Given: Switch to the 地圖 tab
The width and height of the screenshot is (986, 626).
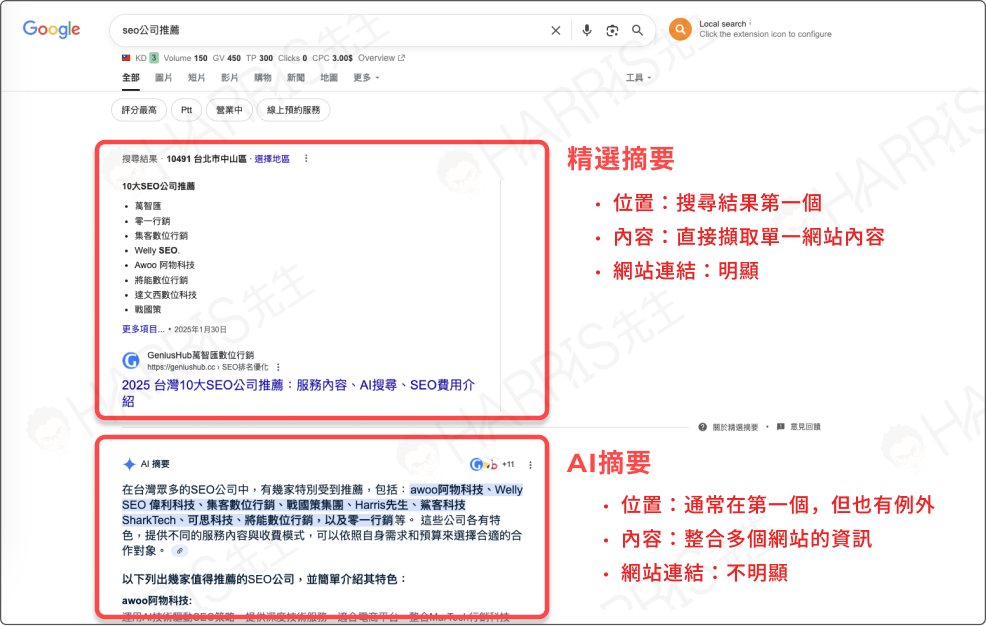Looking at the screenshot, I should (329, 77).
